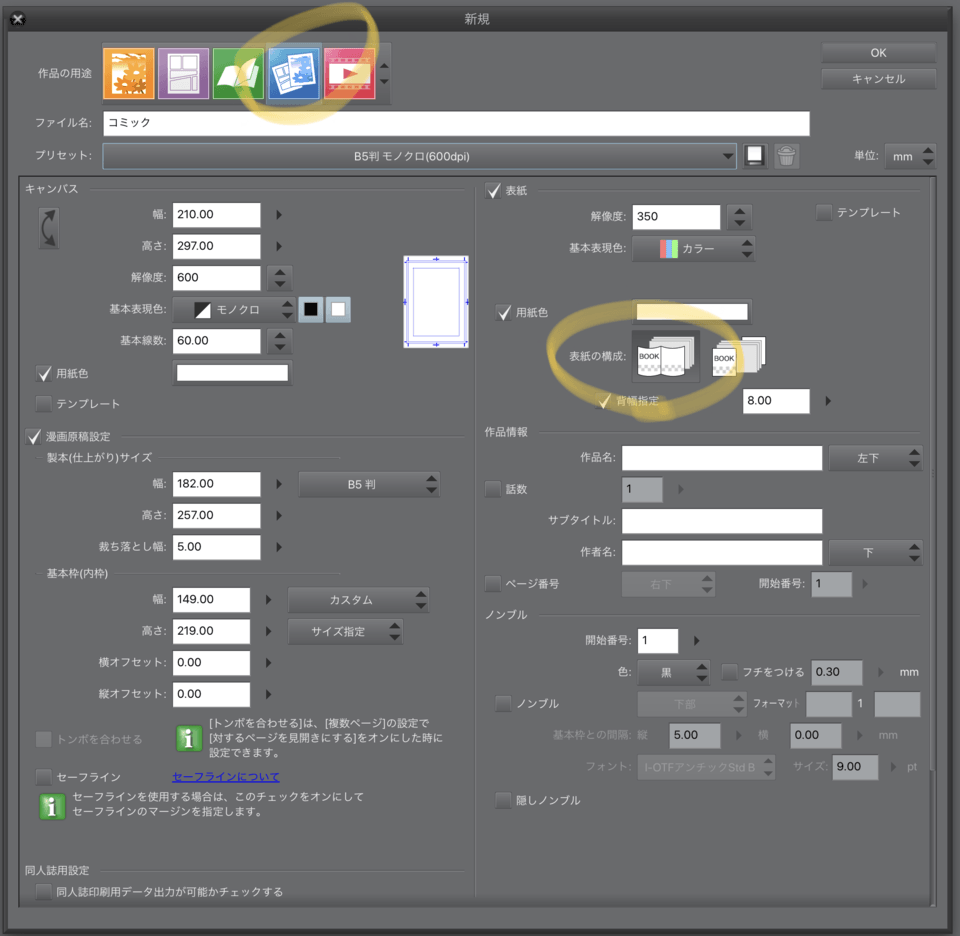The image size is (960, 936).
Task: Select the comic project type icon
Action: point(183,72)
